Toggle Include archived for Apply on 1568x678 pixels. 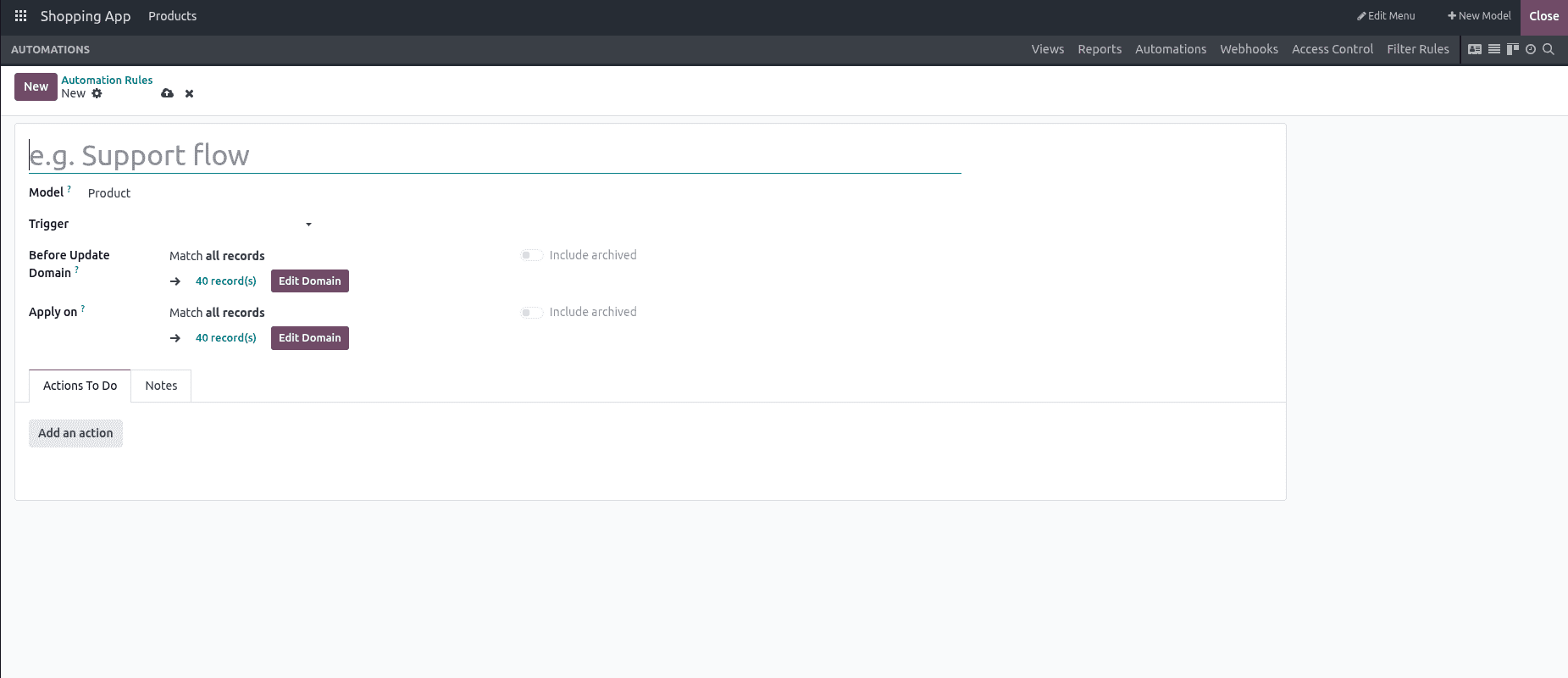531,312
